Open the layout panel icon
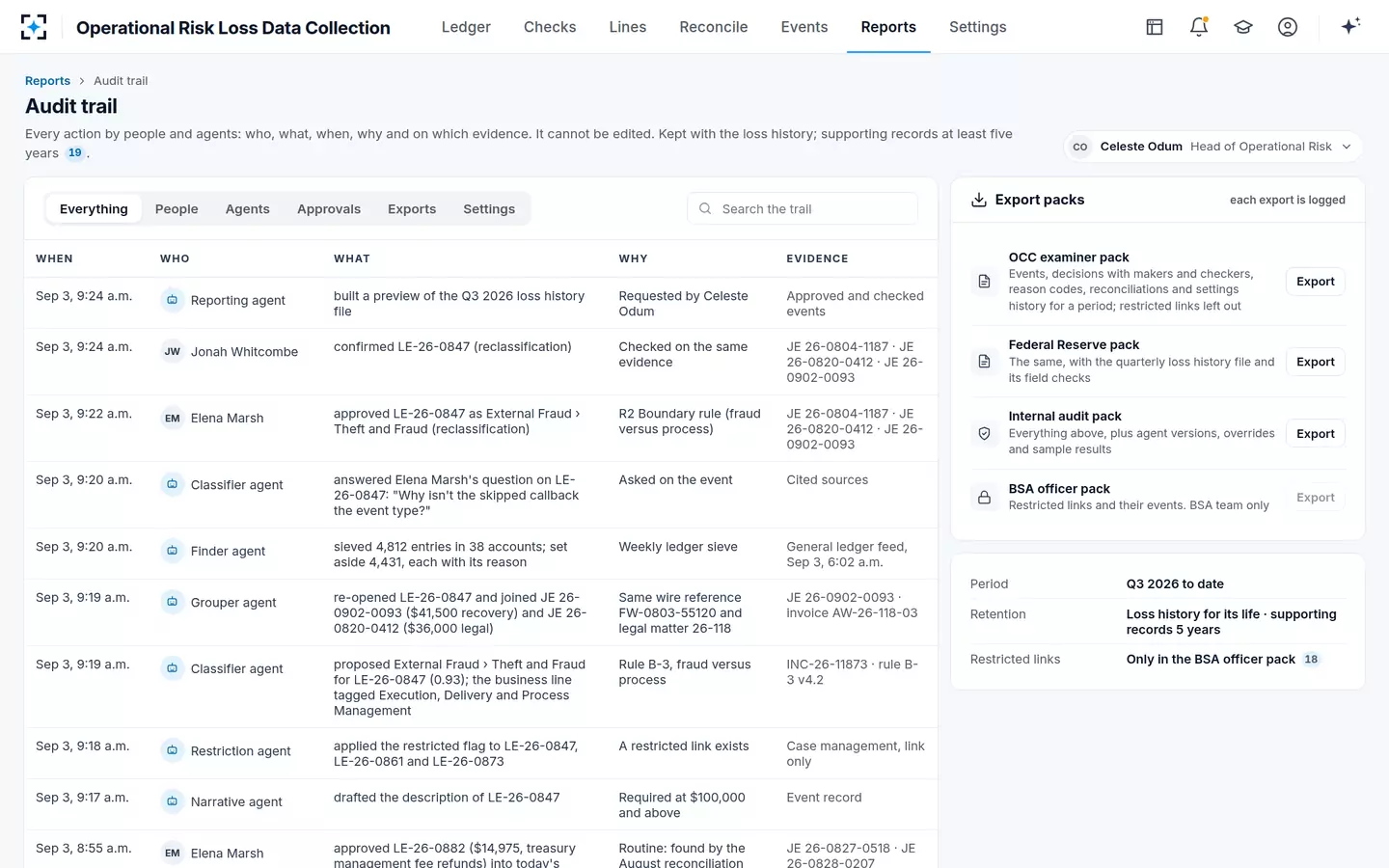The image size is (1389, 868). click(x=1155, y=27)
